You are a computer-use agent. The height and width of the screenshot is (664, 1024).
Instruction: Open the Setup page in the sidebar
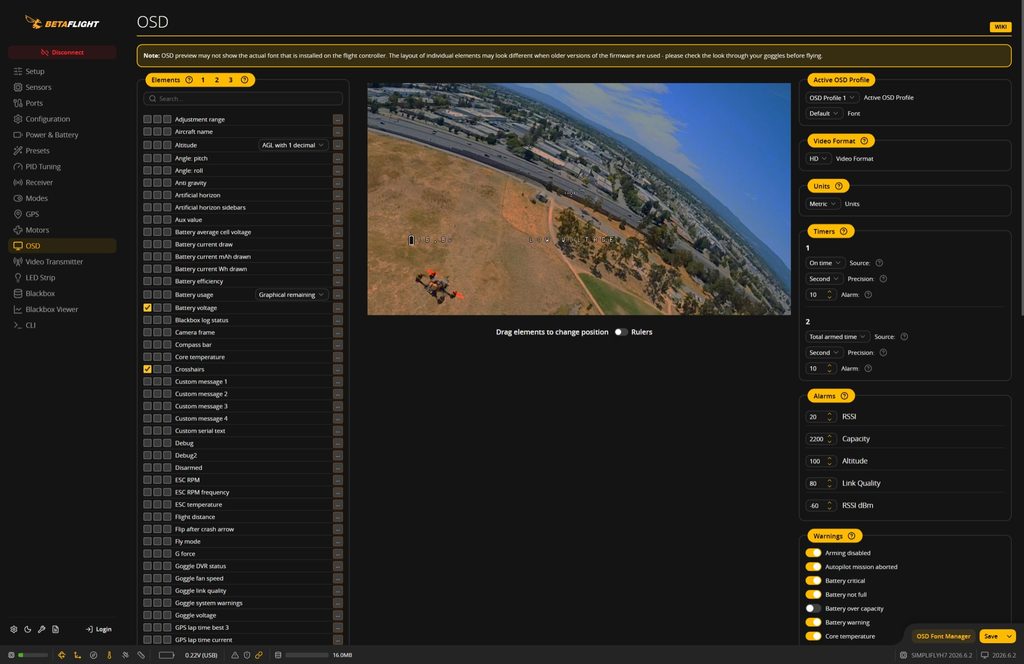point(62,71)
